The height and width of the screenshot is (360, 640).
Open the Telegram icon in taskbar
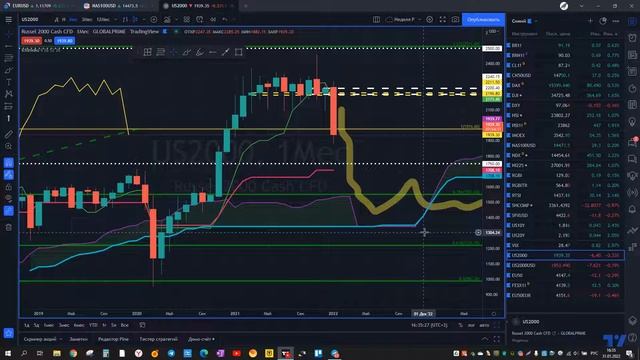tap(171, 353)
